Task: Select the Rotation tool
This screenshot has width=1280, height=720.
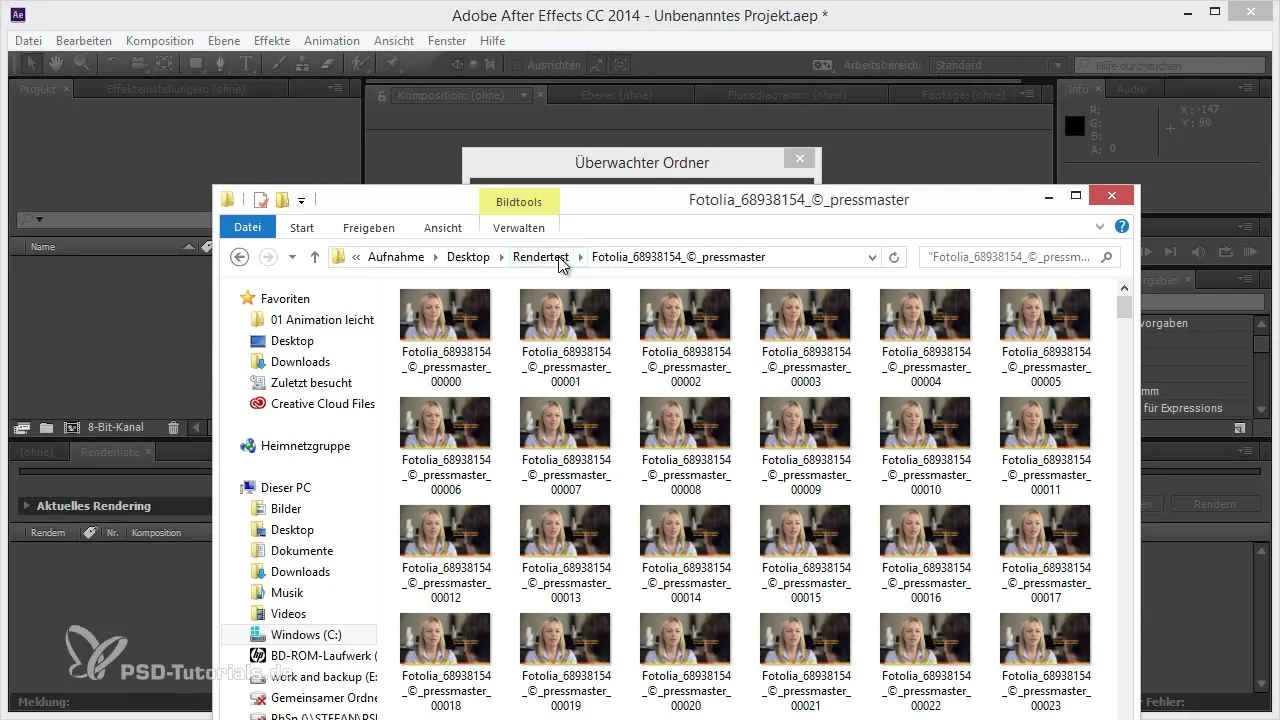Action: pos(113,64)
